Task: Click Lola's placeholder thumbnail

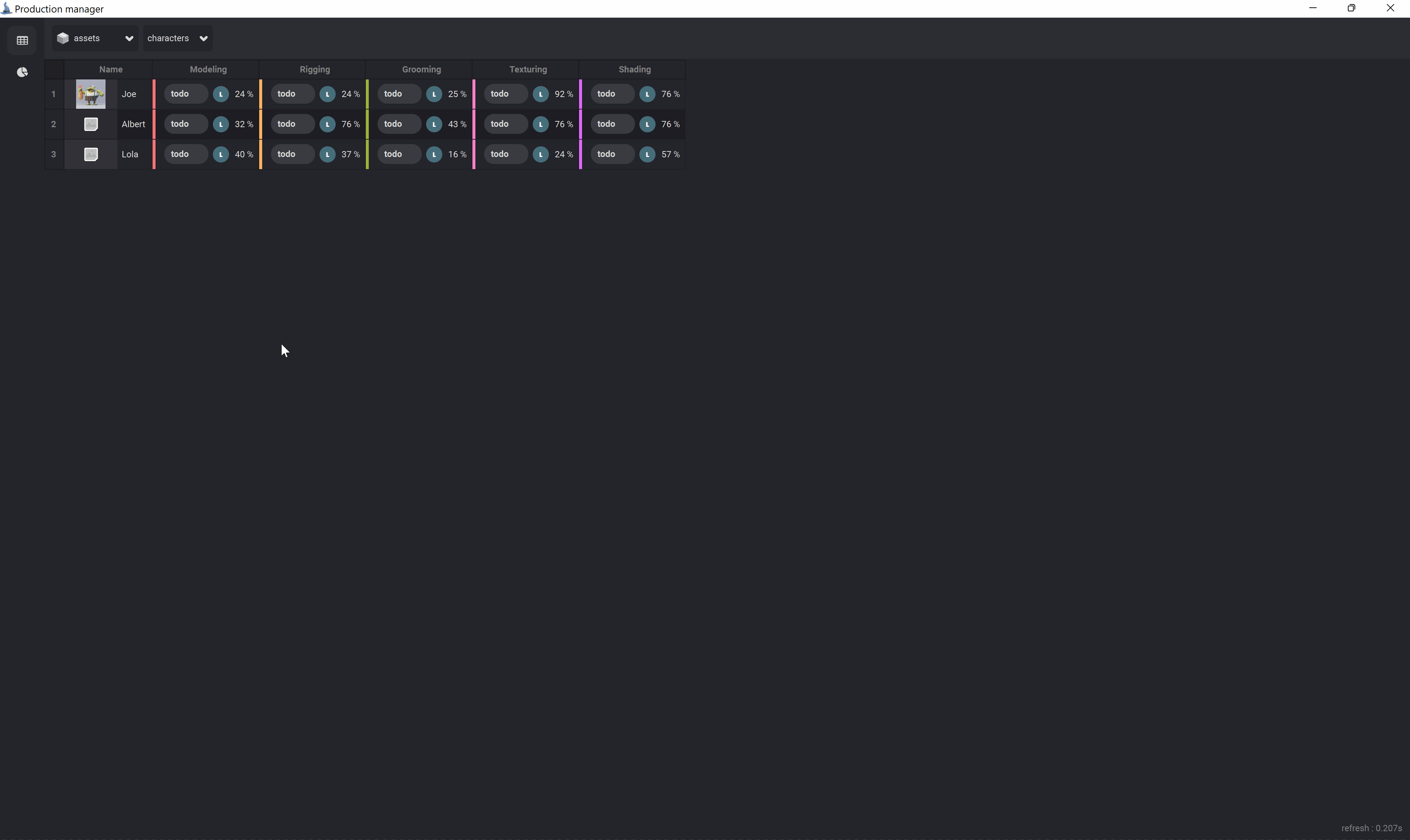Action: point(90,154)
